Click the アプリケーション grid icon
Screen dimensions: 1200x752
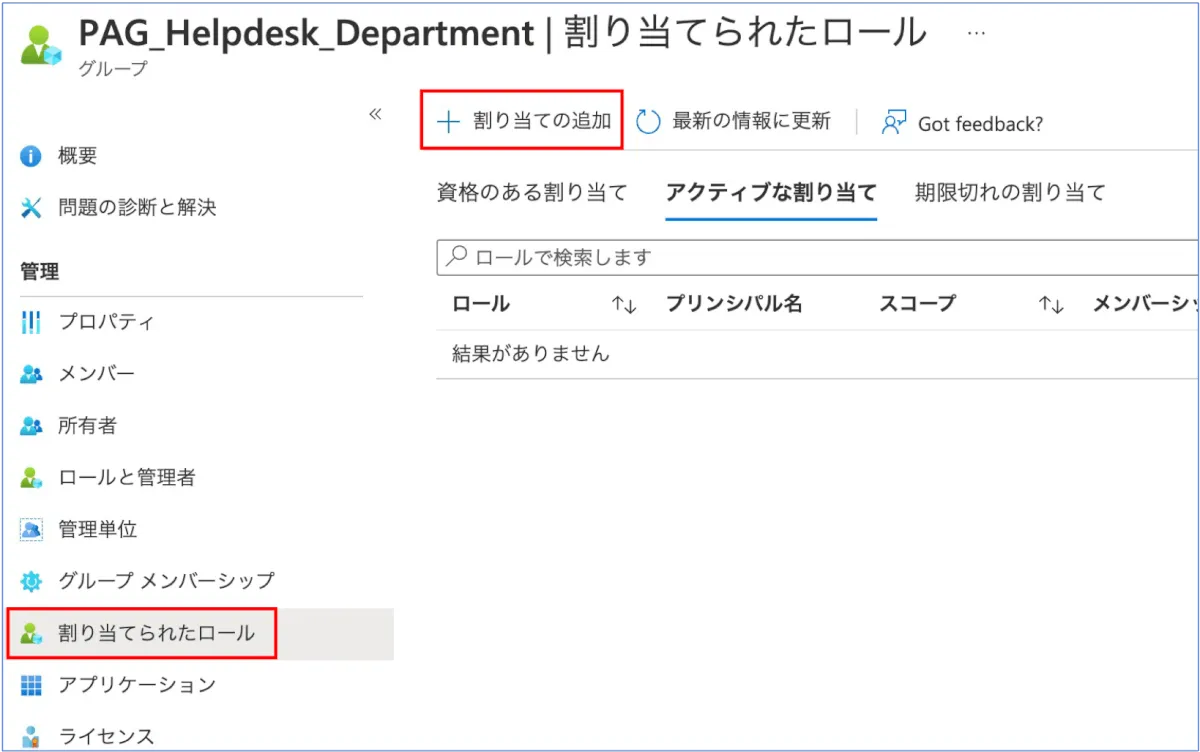[x=32, y=685]
